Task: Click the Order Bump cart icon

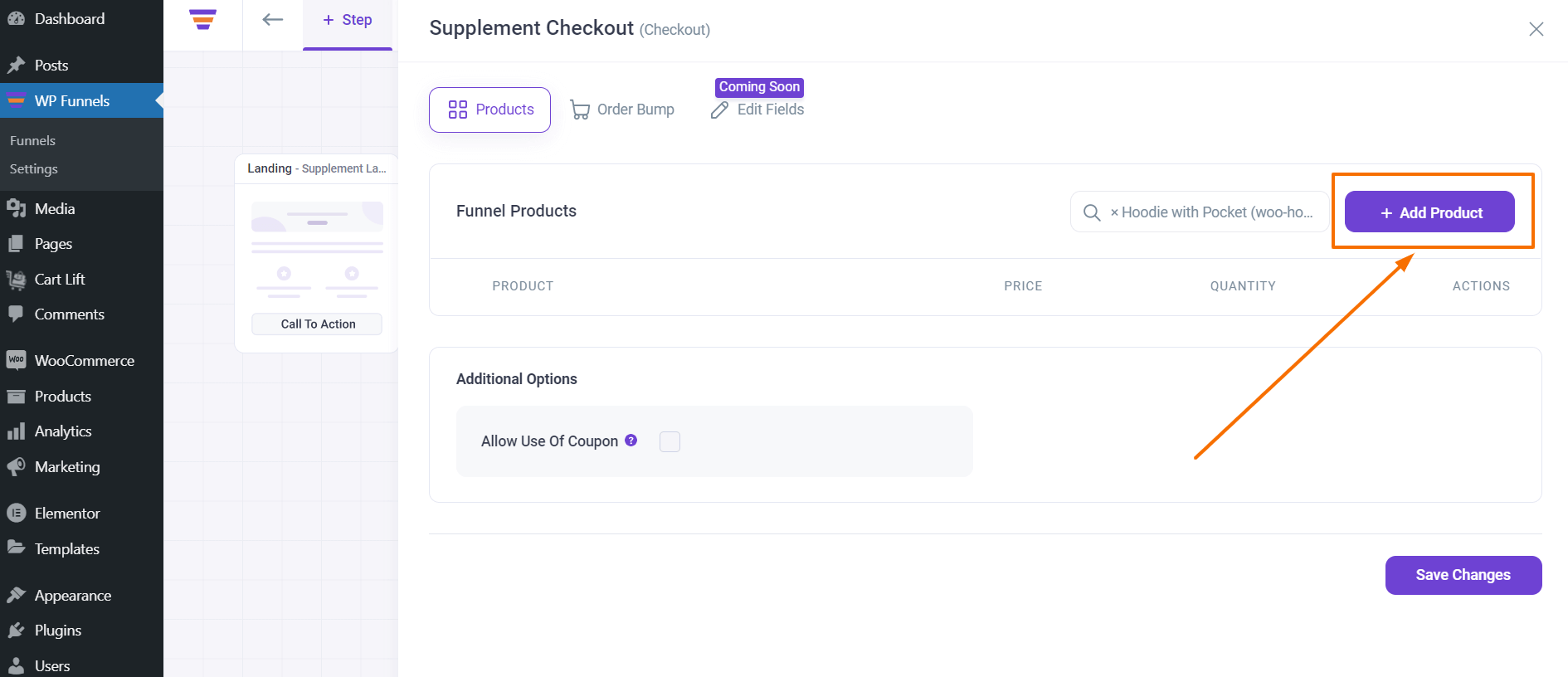Action: (x=580, y=110)
